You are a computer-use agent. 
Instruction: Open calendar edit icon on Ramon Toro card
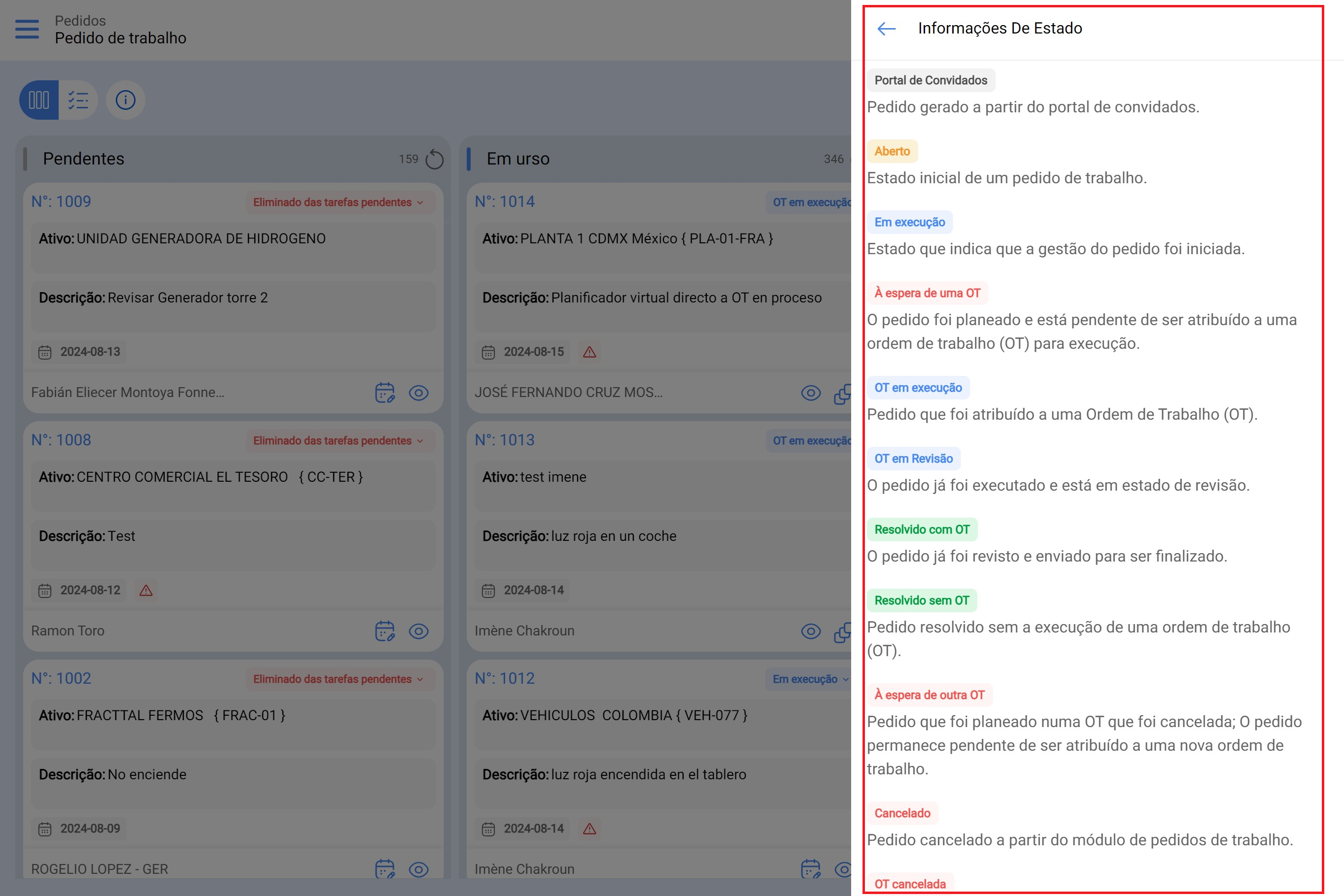tap(385, 631)
